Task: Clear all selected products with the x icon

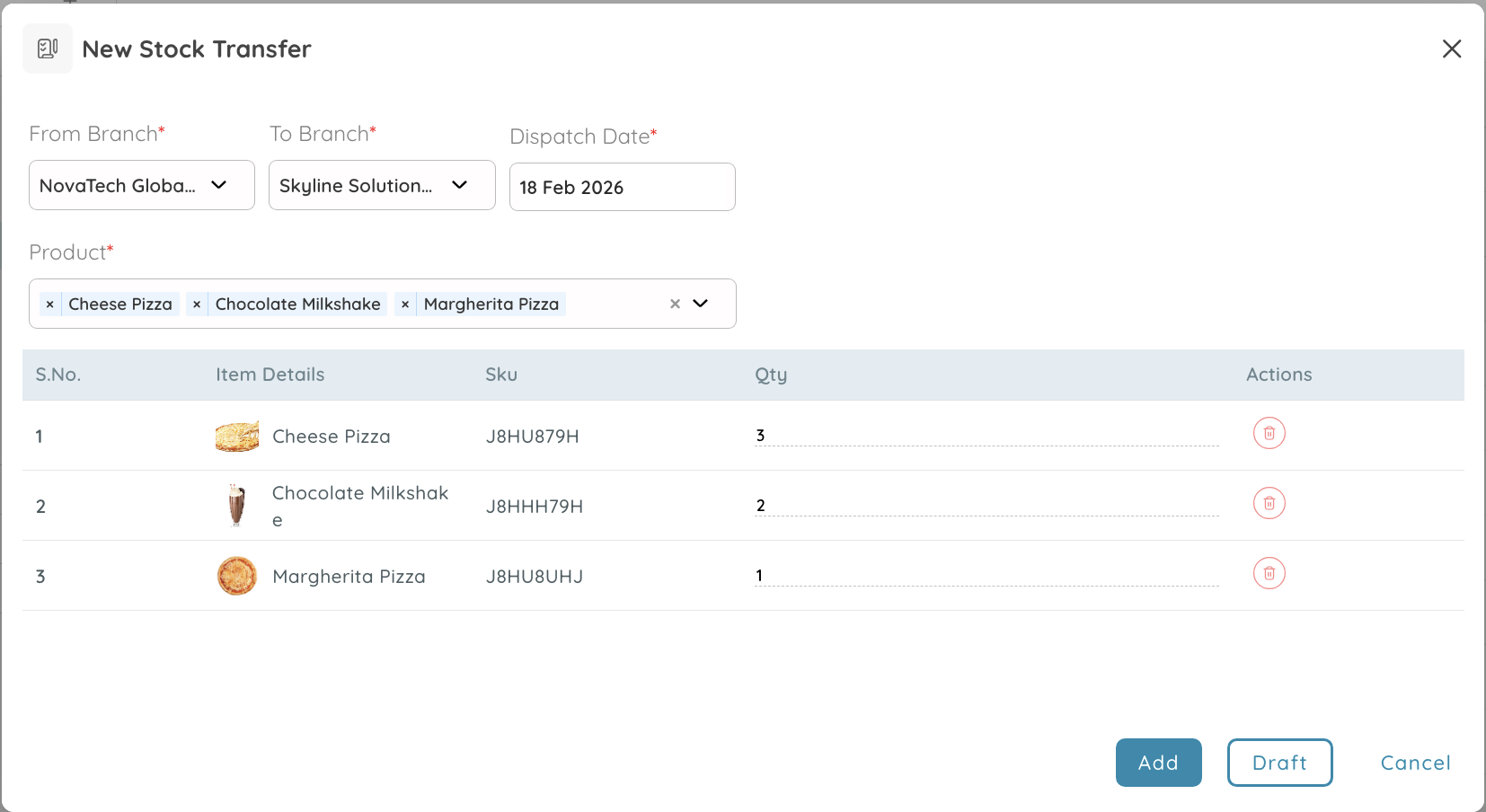Action: click(675, 304)
